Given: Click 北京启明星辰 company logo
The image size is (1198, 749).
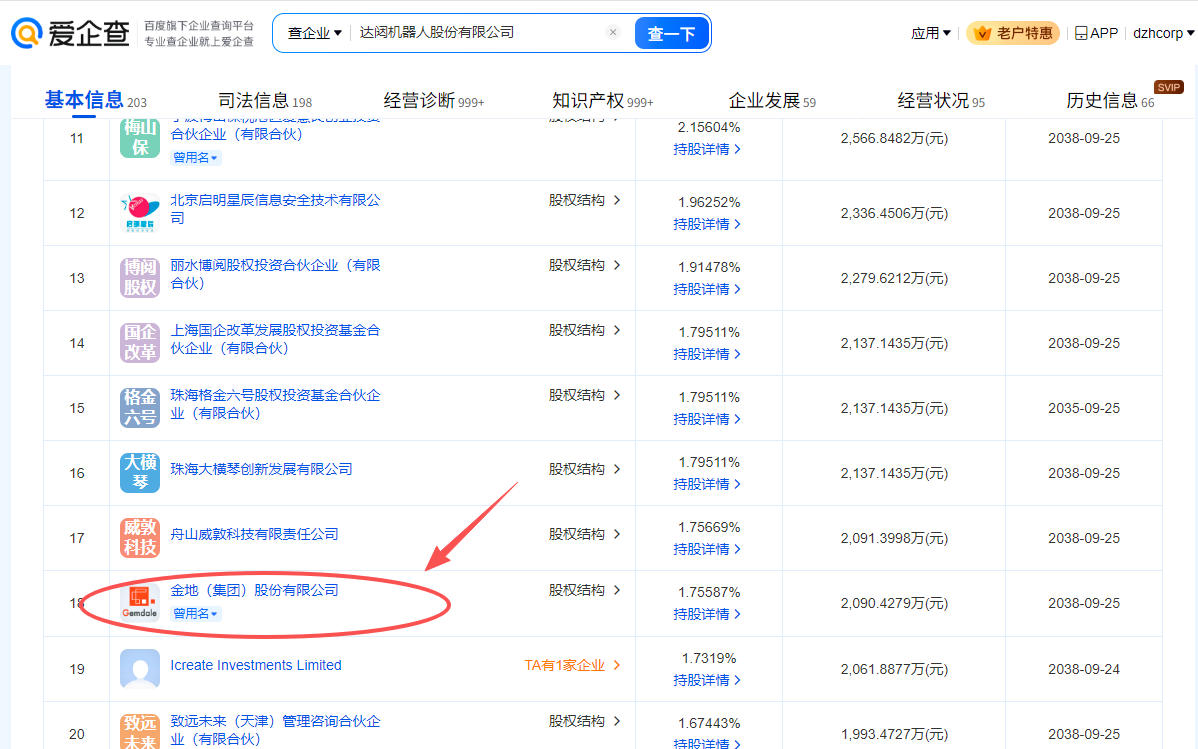Looking at the screenshot, I should click(140, 212).
